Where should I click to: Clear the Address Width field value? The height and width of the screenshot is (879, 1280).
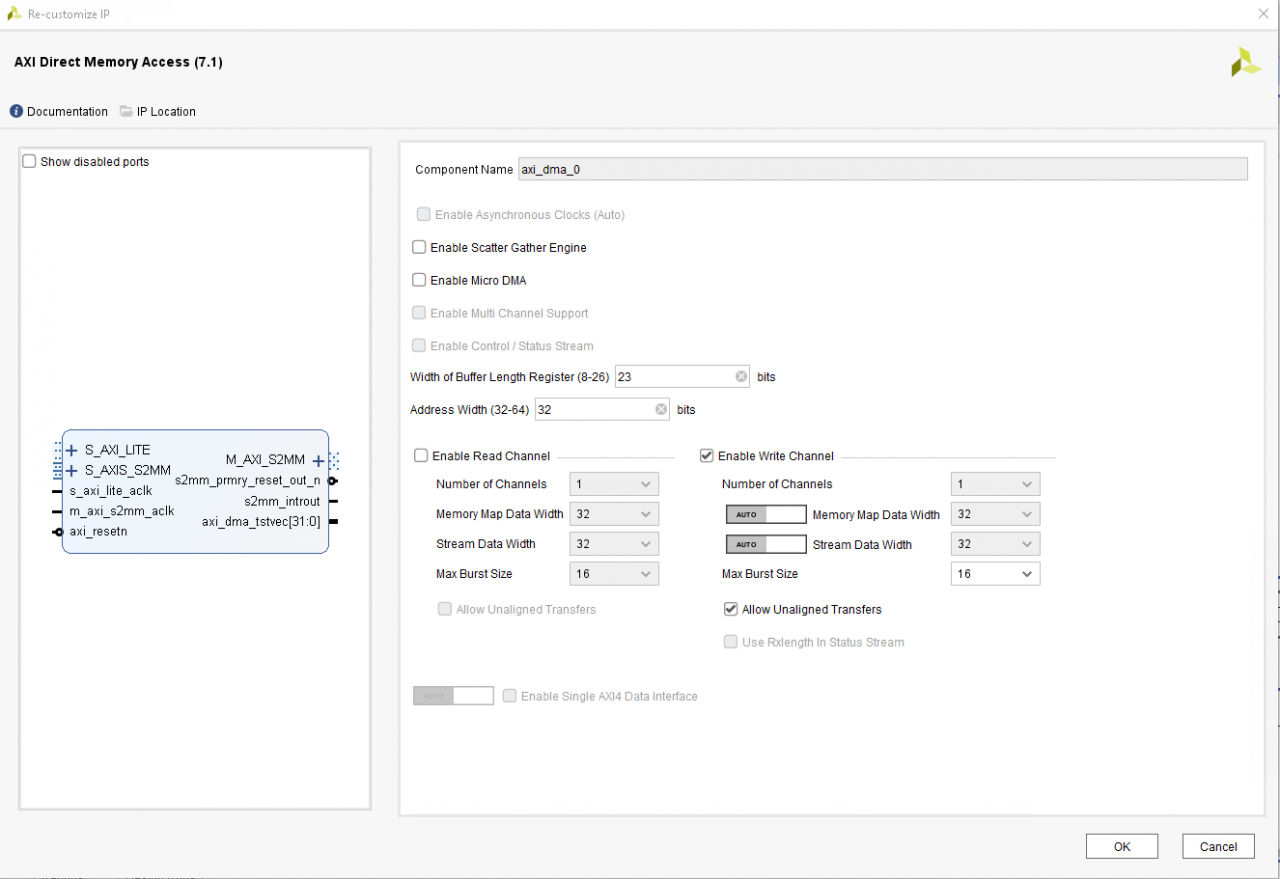(660, 409)
